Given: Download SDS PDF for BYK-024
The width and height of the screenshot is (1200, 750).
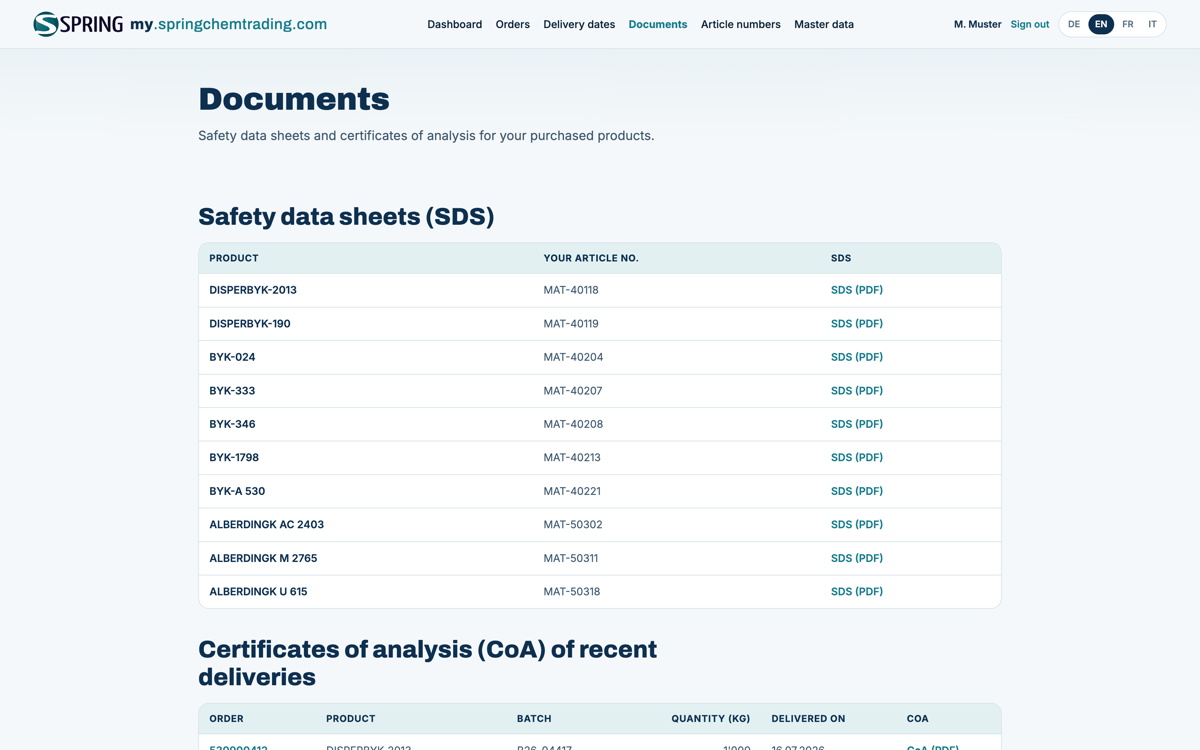Looking at the screenshot, I should click(857, 357).
